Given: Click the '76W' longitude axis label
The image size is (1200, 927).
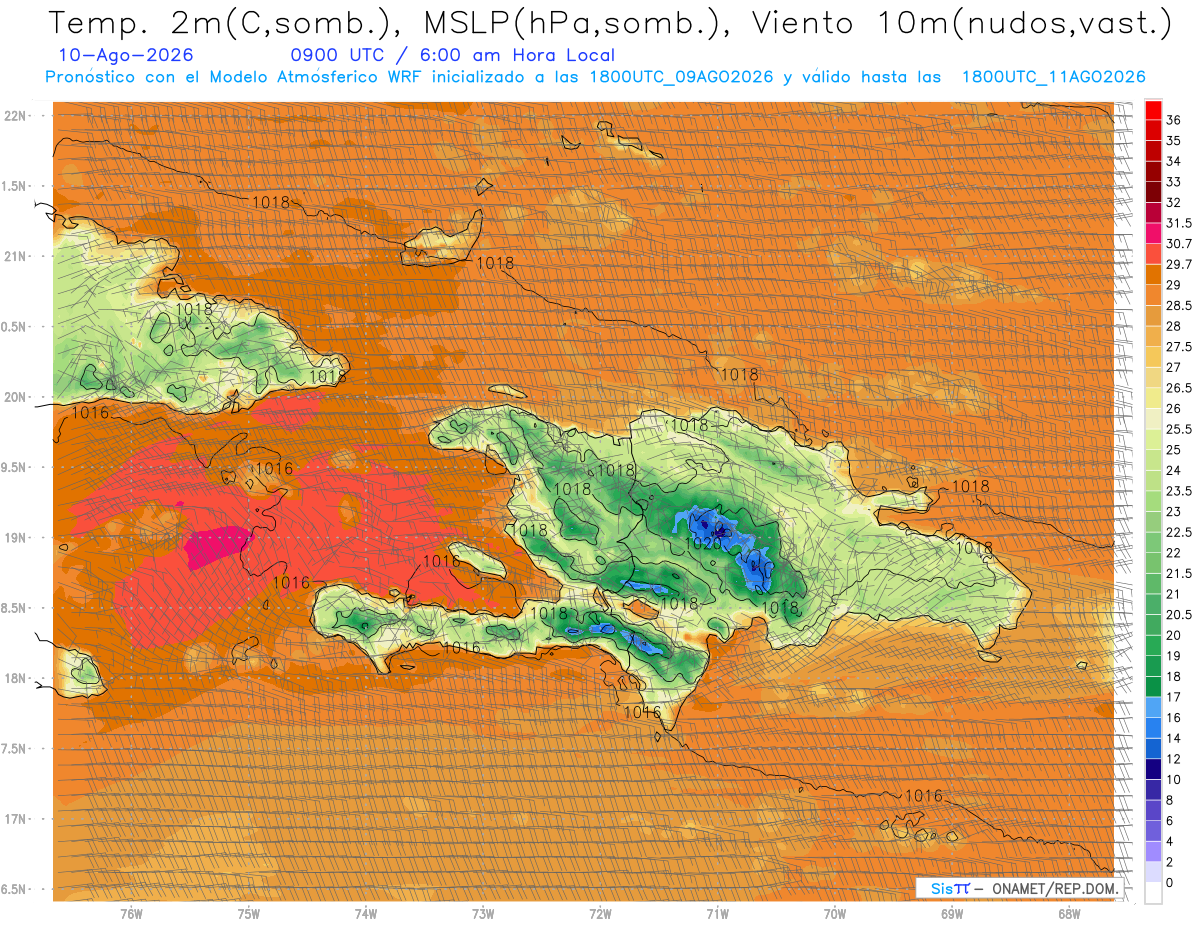Looking at the screenshot, I should [x=131, y=913].
